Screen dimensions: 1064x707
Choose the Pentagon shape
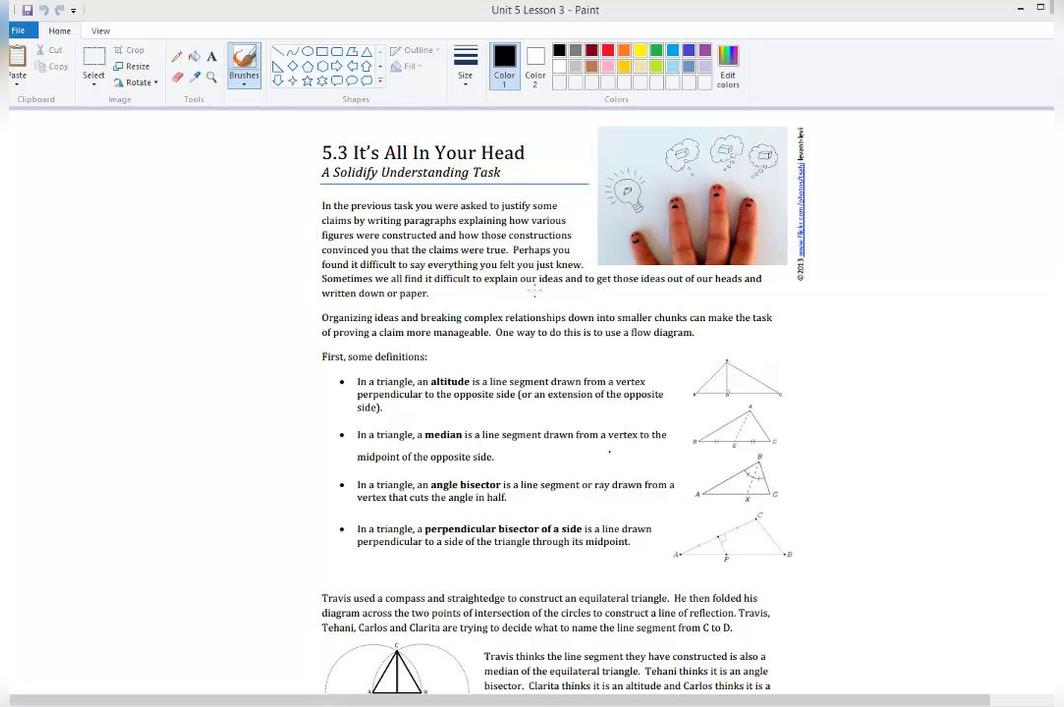tap(307, 66)
